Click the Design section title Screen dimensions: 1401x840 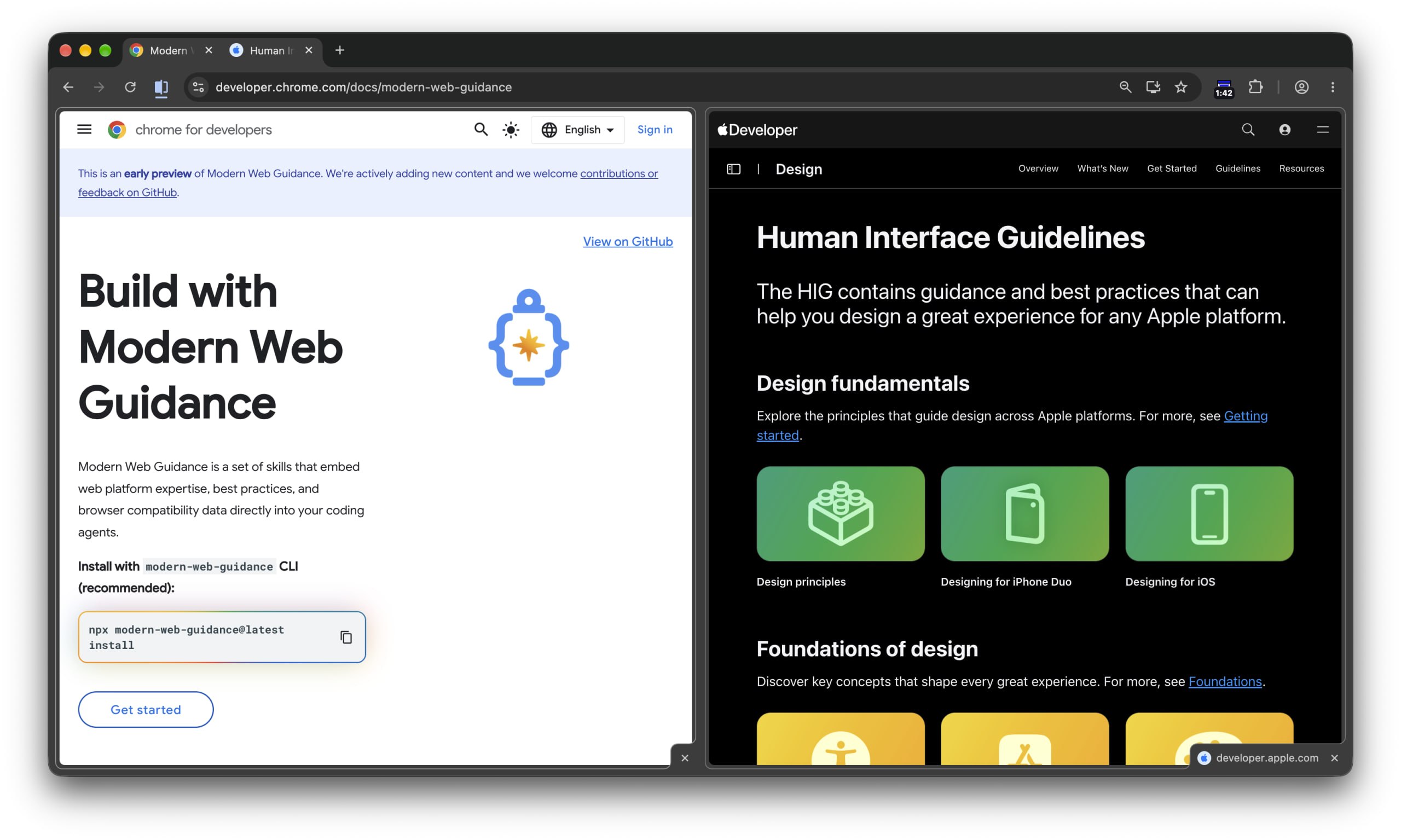click(798, 169)
